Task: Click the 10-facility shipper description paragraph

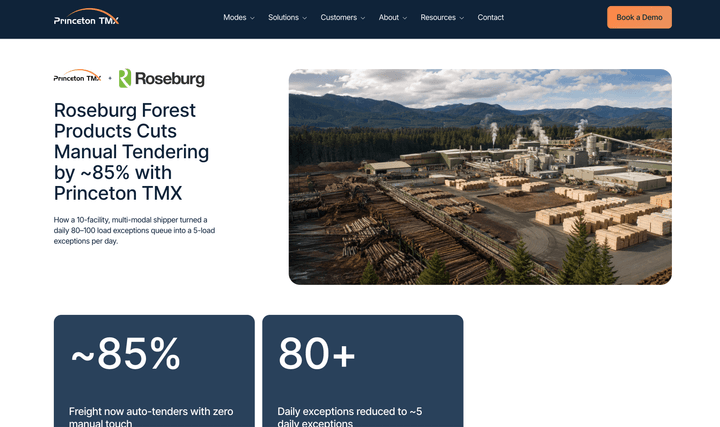Action: (134, 230)
